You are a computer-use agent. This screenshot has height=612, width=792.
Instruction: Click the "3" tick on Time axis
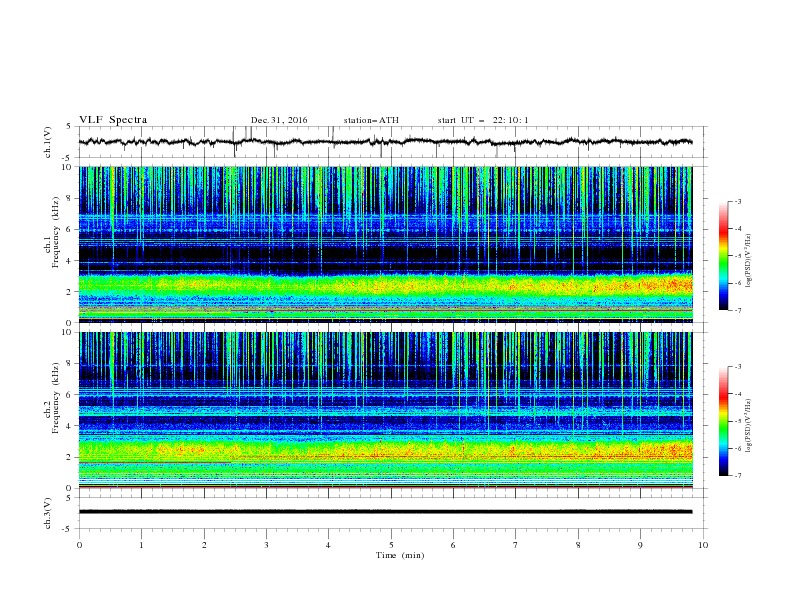266,545
